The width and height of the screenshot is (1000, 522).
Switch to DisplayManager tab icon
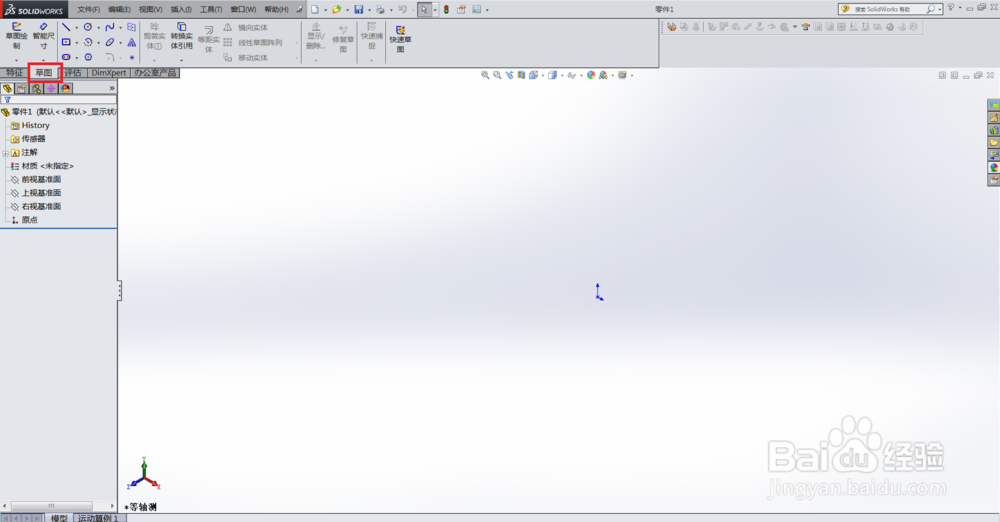pyautogui.click(x=66, y=88)
